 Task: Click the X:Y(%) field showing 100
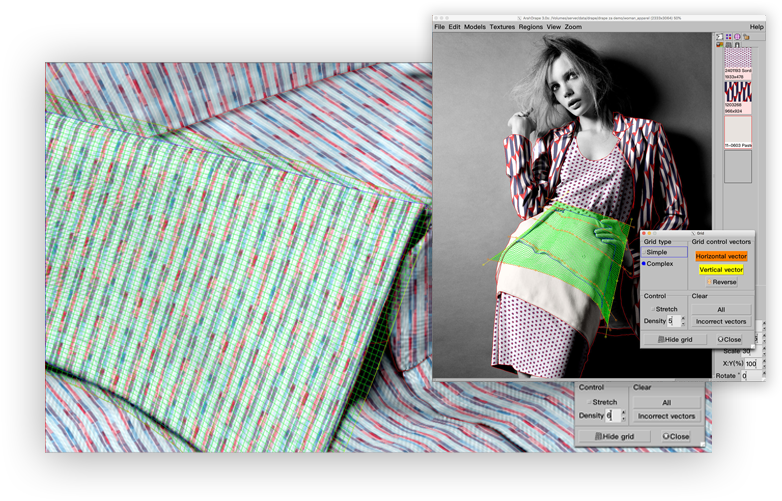tap(752, 363)
